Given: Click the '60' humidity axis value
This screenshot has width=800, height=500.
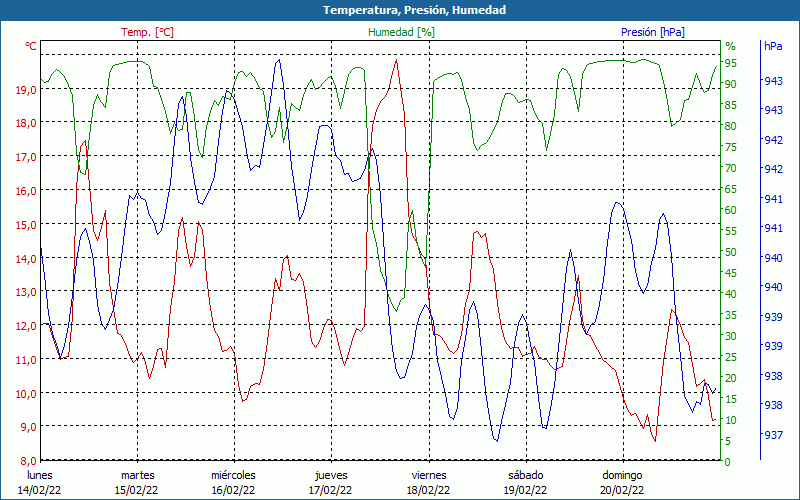Looking at the screenshot, I should point(730,210).
